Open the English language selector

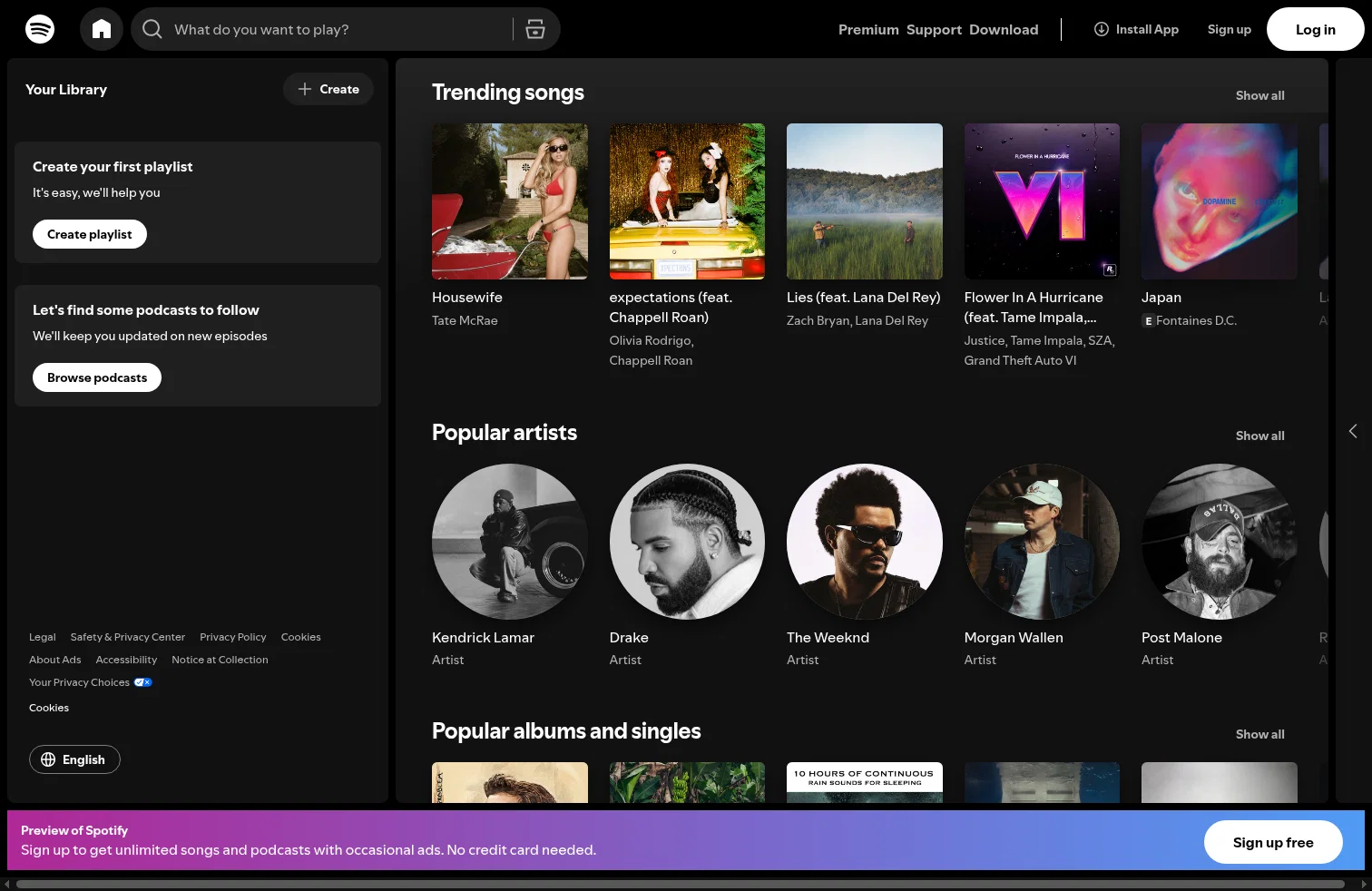pos(74,759)
